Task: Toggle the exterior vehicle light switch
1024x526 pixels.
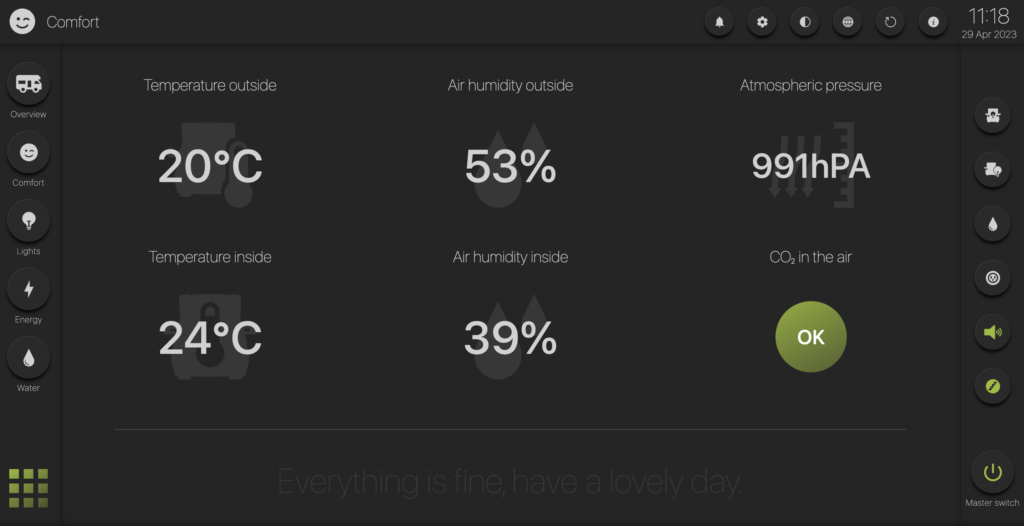Action: pyautogui.click(x=993, y=170)
